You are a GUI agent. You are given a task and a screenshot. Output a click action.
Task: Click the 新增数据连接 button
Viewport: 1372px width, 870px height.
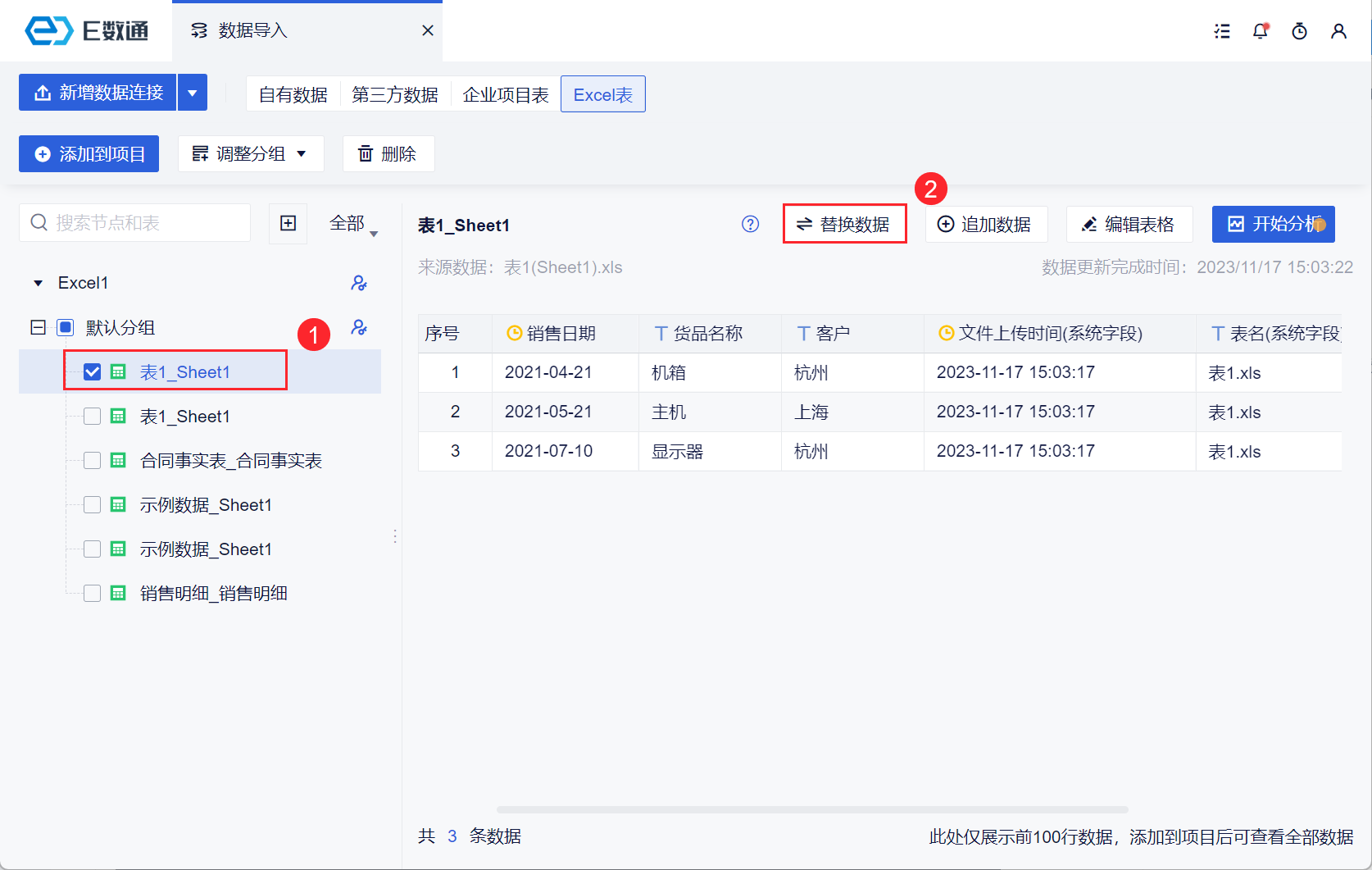(98, 93)
